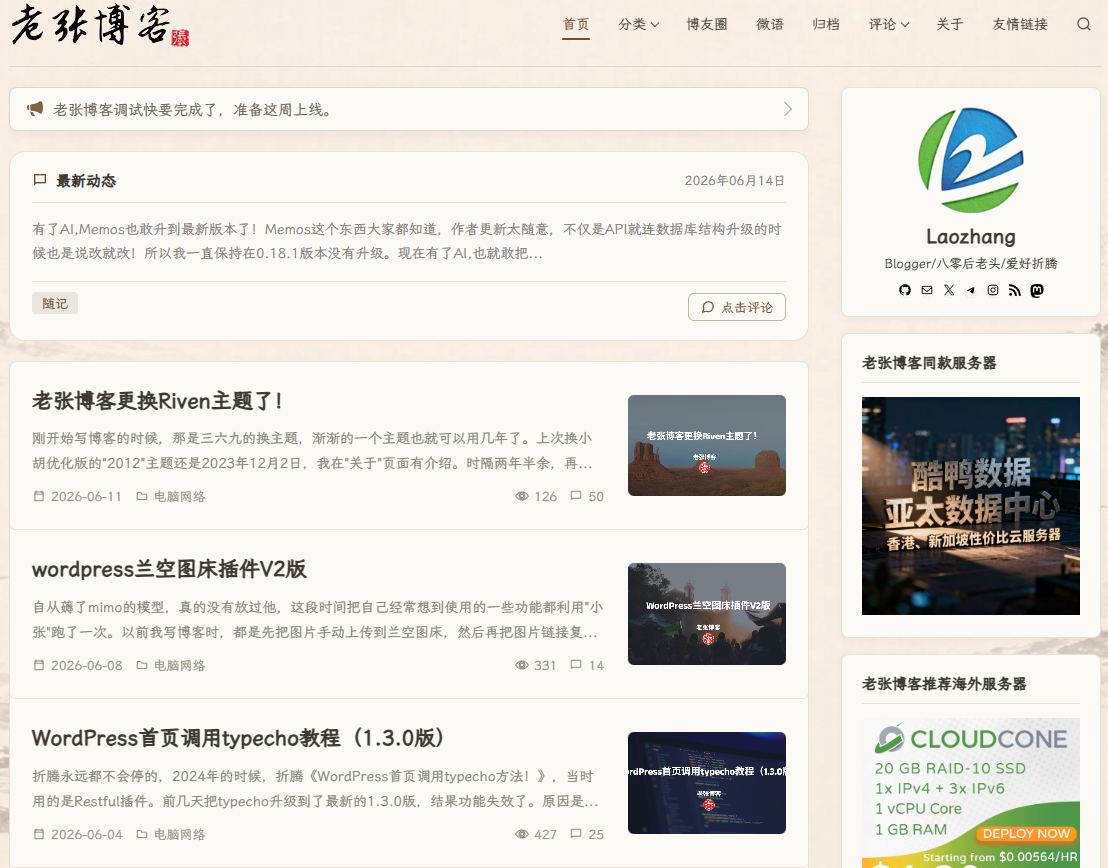The image size is (1108, 868).
Task: Click the view count 126 on Riven post
Action: click(536, 496)
